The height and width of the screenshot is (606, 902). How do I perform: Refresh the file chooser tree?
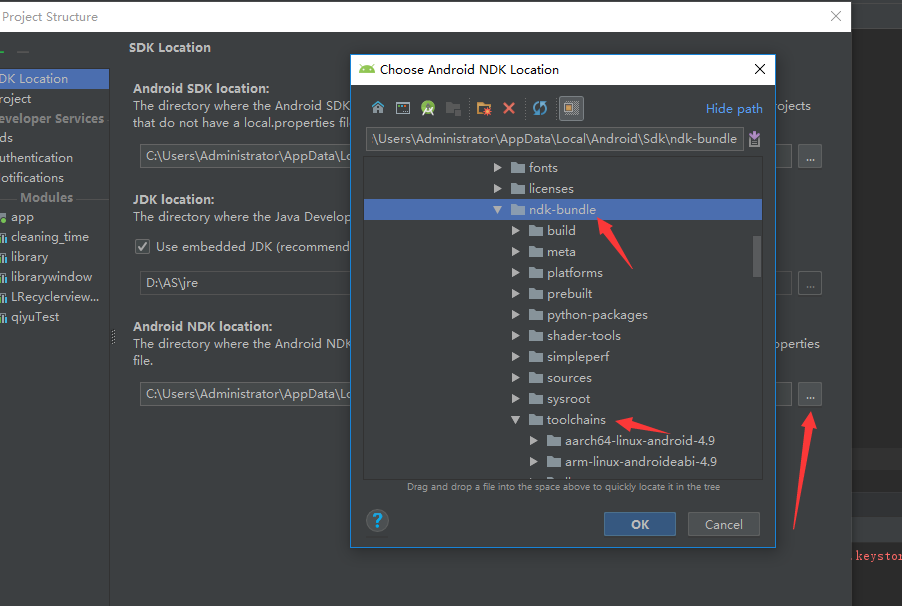(x=537, y=107)
